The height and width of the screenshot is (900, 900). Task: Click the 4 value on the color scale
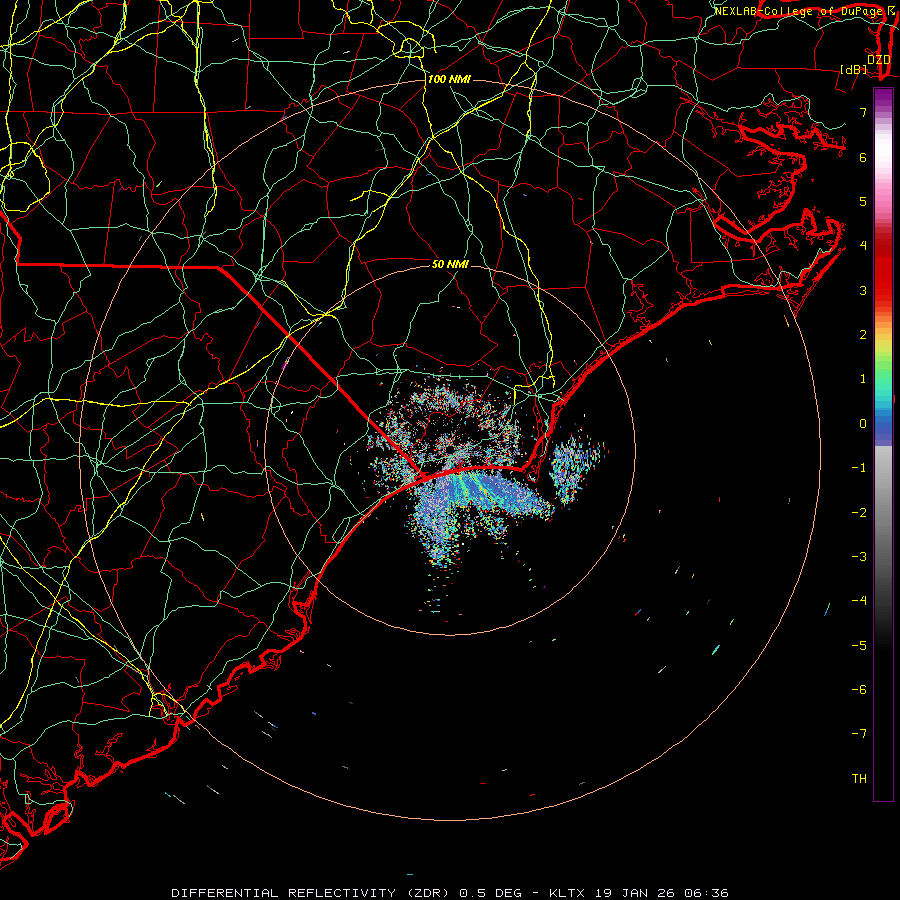tap(863, 246)
